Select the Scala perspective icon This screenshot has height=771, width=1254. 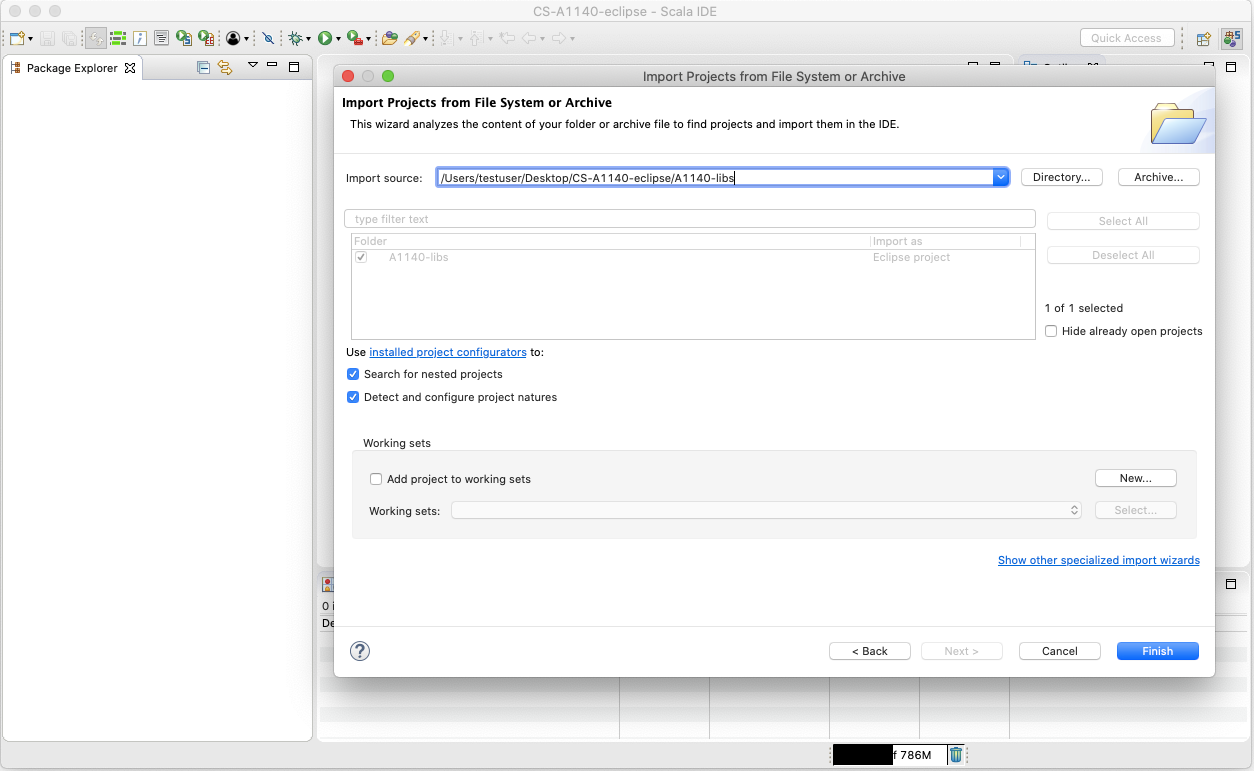coord(1232,38)
